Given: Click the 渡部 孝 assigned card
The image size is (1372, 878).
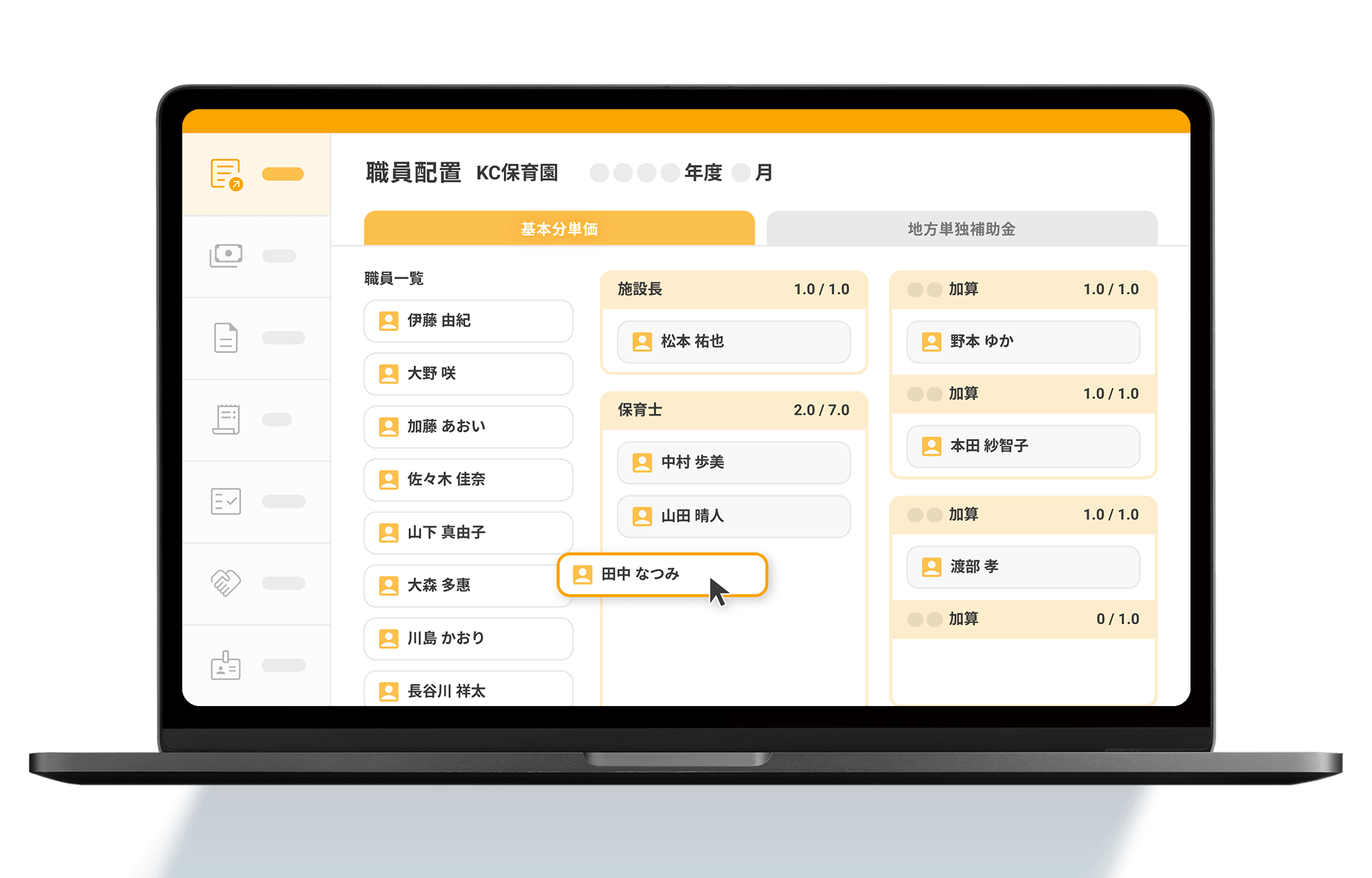Looking at the screenshot, I should (1022, 567).
